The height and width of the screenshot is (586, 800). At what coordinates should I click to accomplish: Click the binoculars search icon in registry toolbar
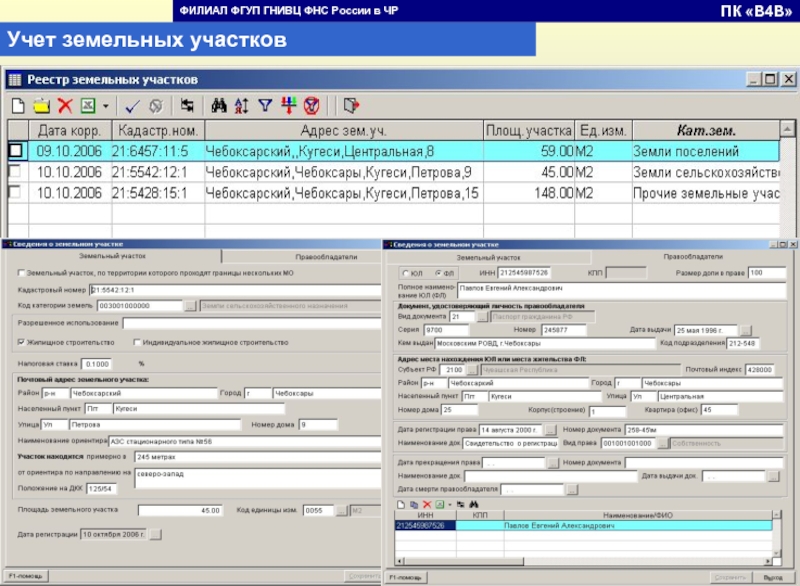pos(219,105)
